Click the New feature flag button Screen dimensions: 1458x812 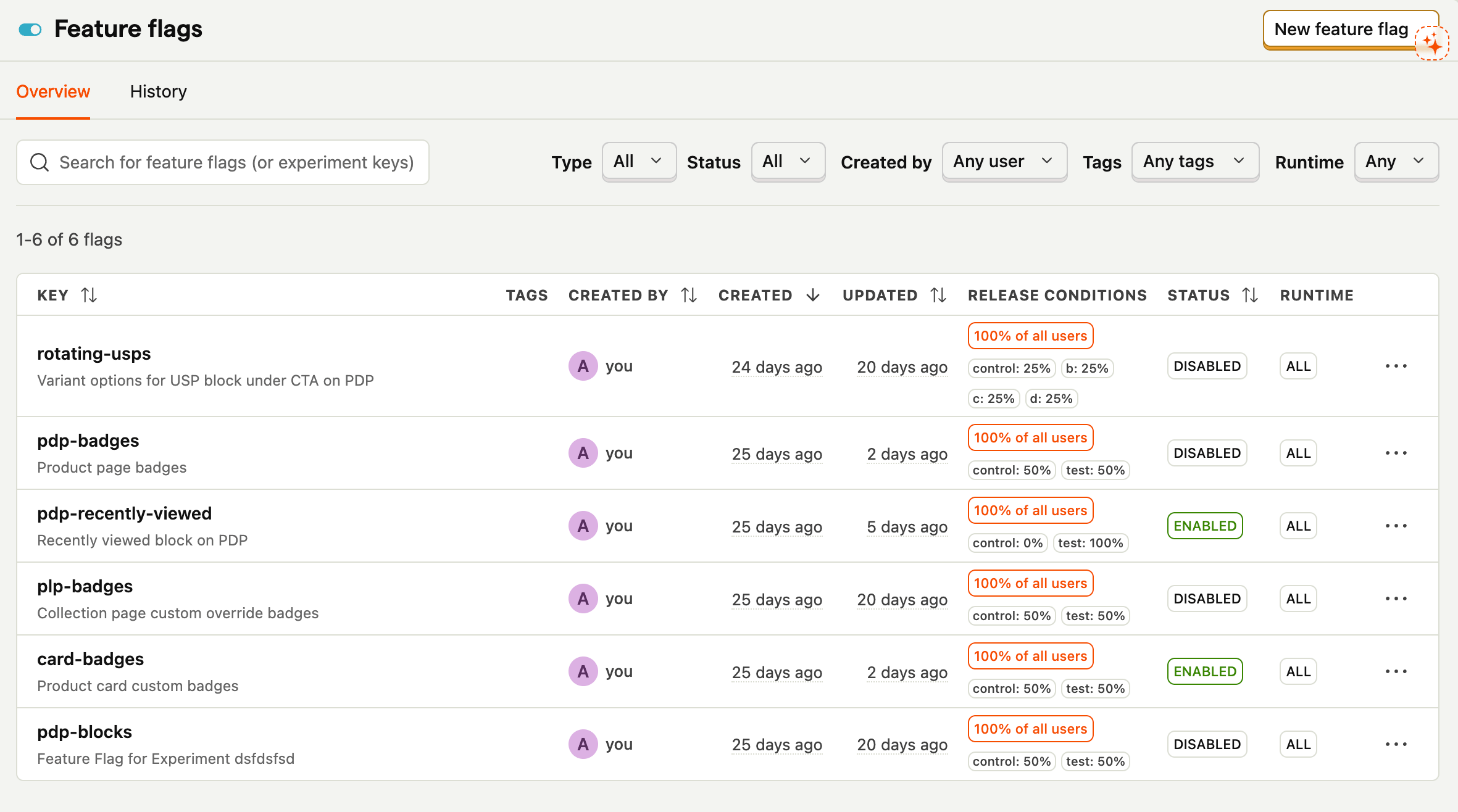(x=1341, y=29)
